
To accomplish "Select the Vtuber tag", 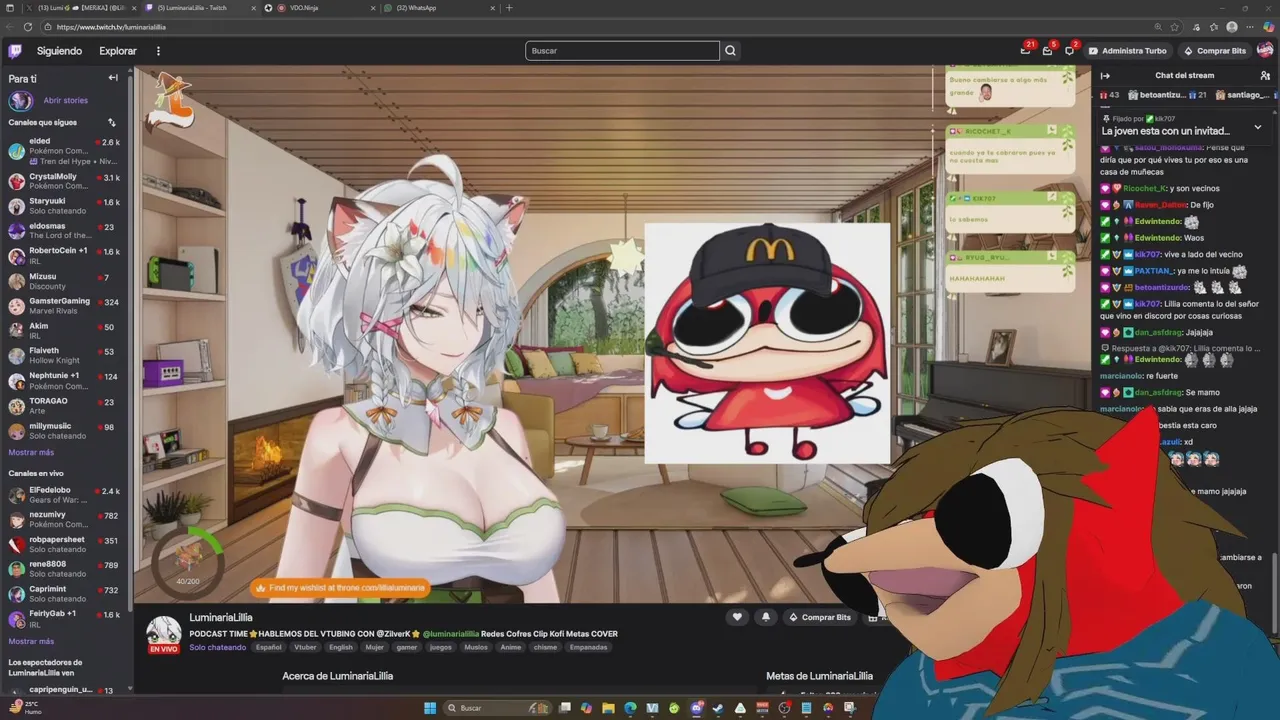I will click(x=305, y=647).
